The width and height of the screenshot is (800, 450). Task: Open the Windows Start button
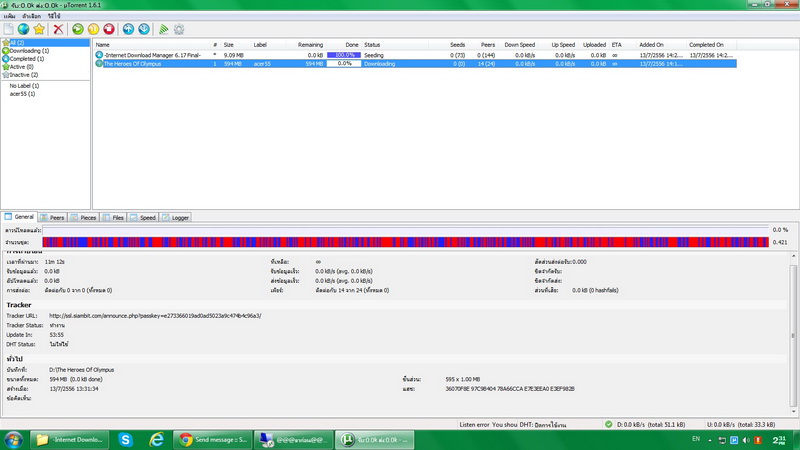(x=13, y=440)
